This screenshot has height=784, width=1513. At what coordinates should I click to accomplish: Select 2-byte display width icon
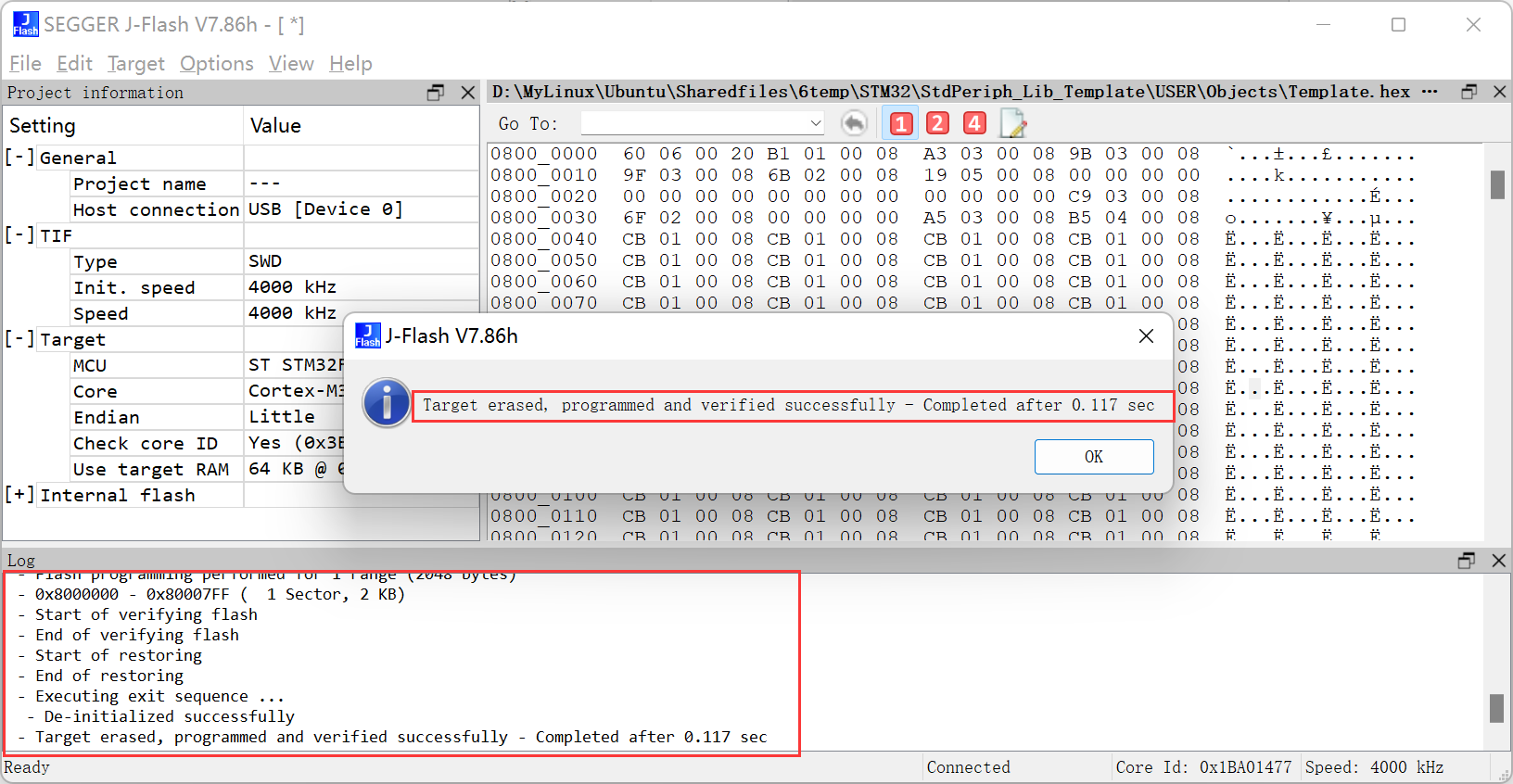[x=937, y=123]
